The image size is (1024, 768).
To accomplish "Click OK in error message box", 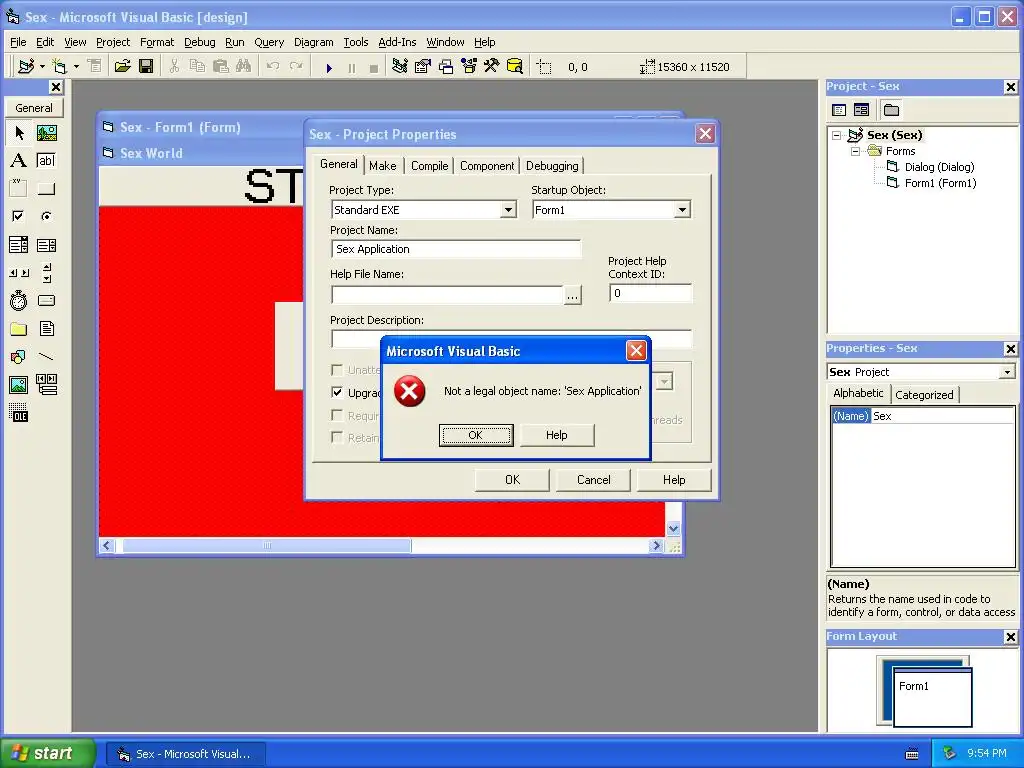I will [476, 435].
